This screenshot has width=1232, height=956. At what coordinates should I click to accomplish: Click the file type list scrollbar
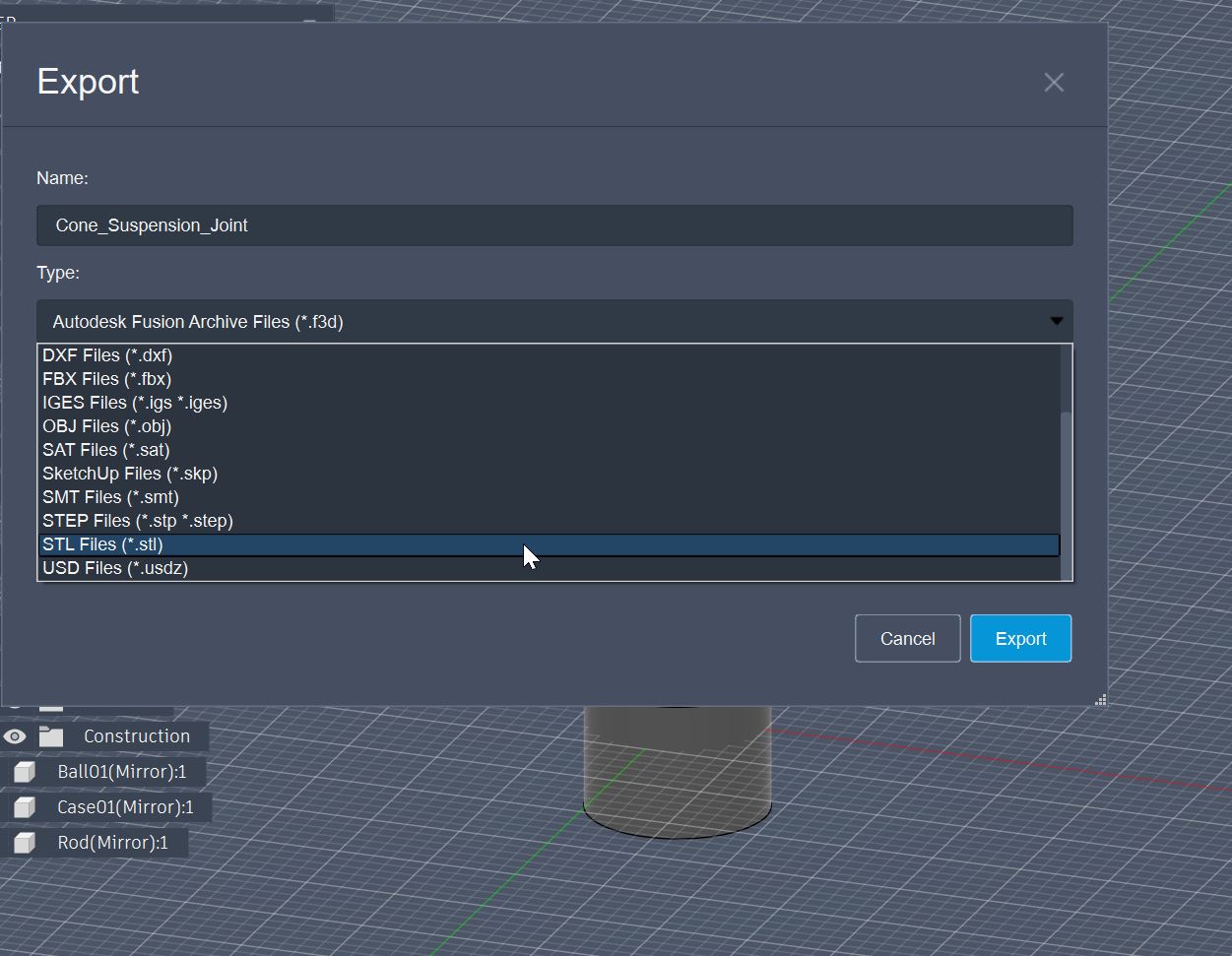click(x=1066, y=497)
